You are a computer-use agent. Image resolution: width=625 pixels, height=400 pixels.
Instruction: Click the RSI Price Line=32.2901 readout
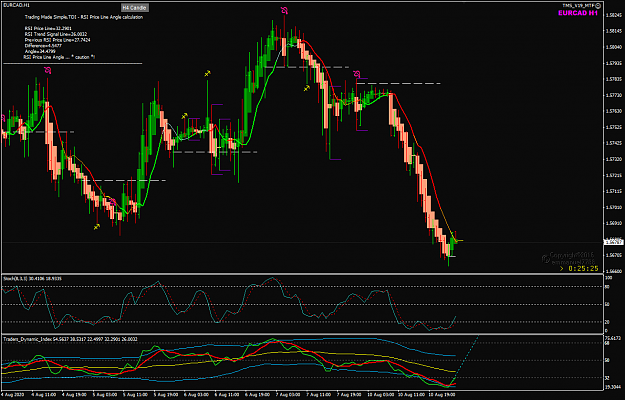click(x=48, y=29)
